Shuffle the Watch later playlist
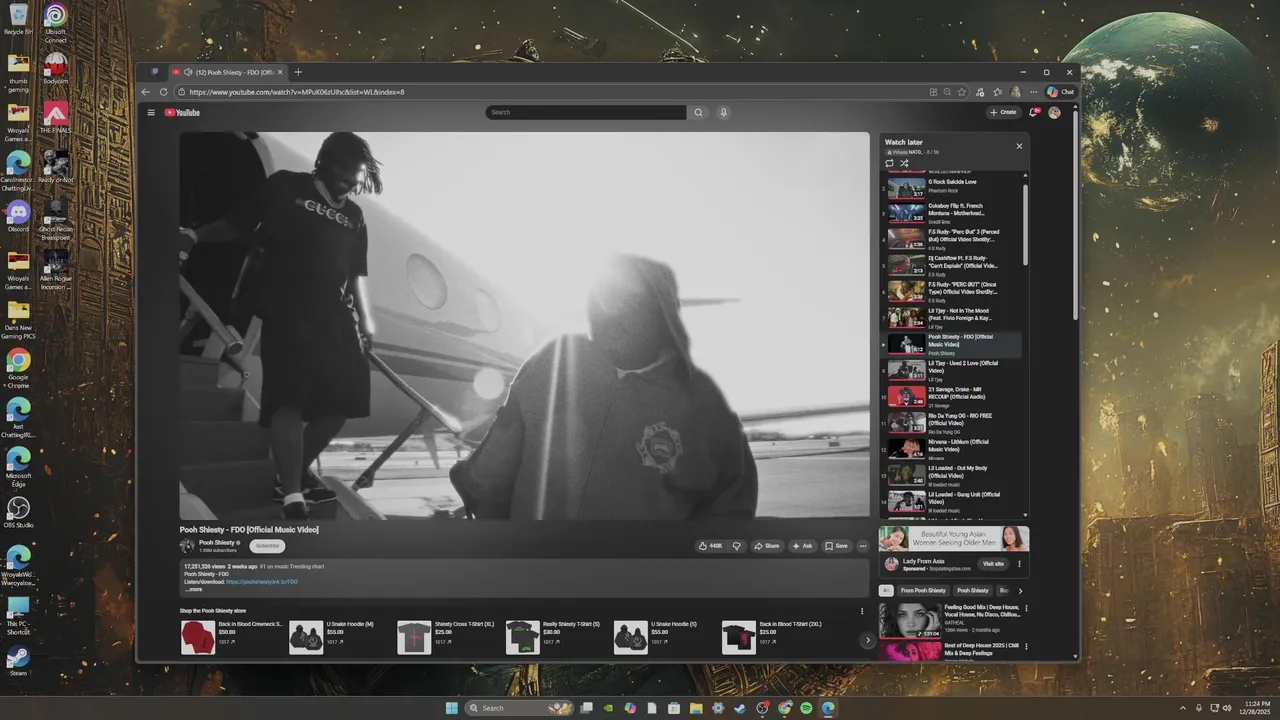Viewport: 1280px width, 720px height. (904, 163)
